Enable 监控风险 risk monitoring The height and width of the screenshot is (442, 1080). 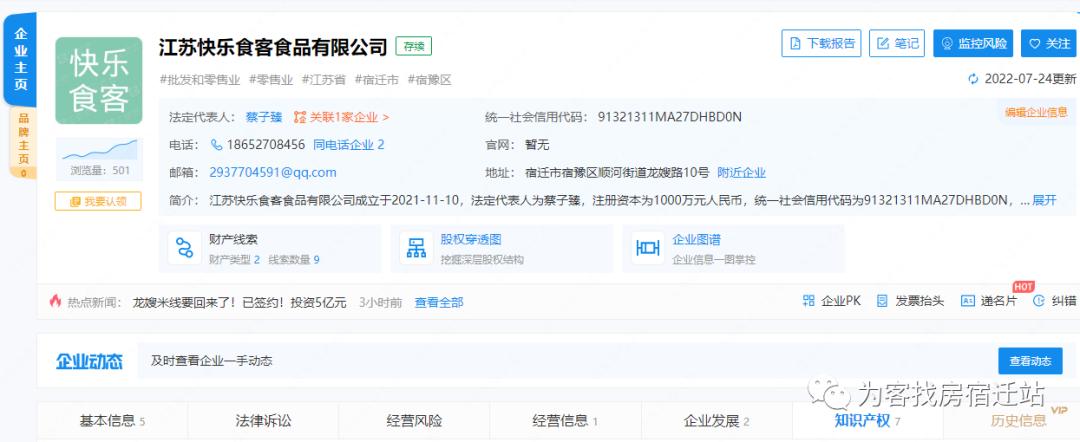973,43
